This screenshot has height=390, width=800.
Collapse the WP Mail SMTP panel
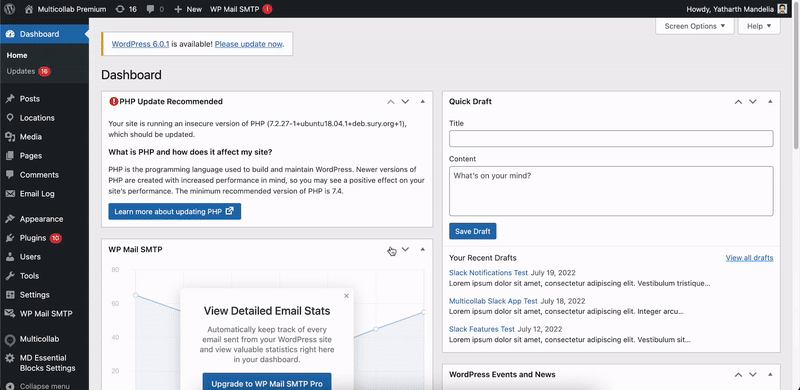coord(422,249)
